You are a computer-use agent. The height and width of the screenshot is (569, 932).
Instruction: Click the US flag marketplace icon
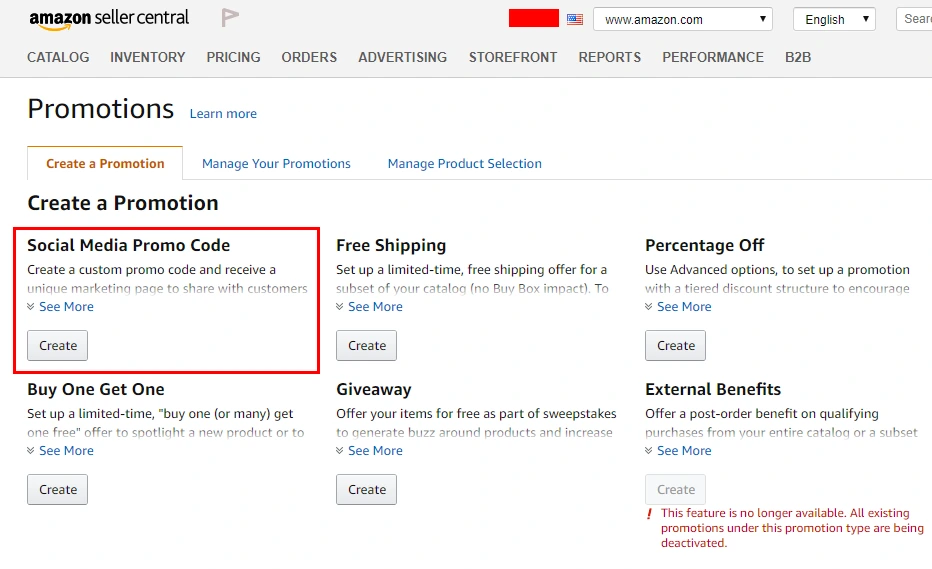coord(575,19)
